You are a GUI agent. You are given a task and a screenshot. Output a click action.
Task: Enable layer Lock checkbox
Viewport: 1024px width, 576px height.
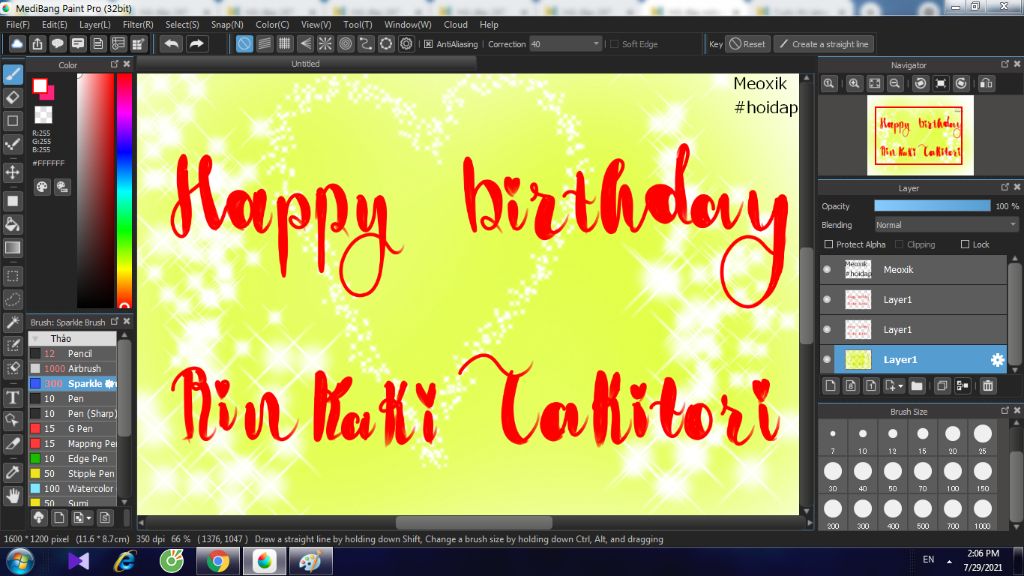tap(965, 244)
